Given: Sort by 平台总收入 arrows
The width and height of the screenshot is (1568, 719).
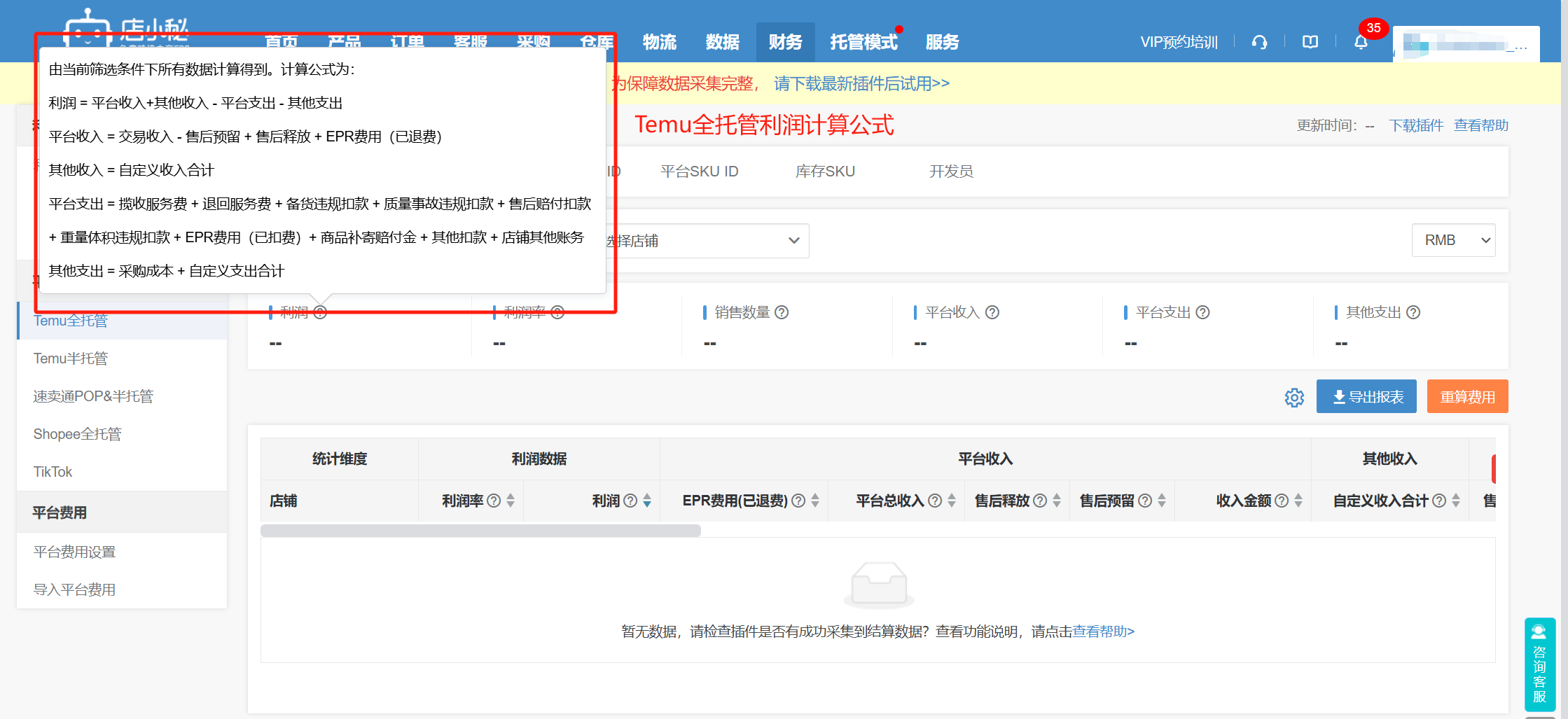Looking at the screenshot, I should click(952, 501).
